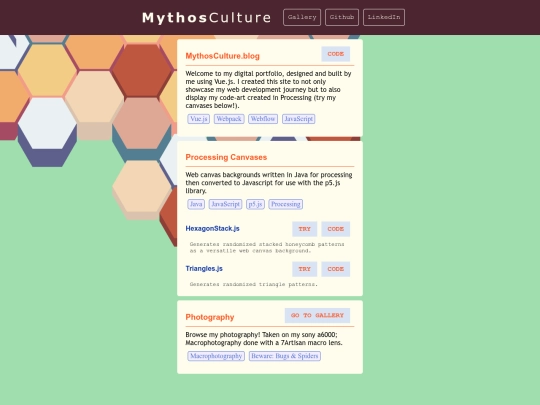Click the Vue.js tag
Screen dimensions: 540x405
[199, 119]
